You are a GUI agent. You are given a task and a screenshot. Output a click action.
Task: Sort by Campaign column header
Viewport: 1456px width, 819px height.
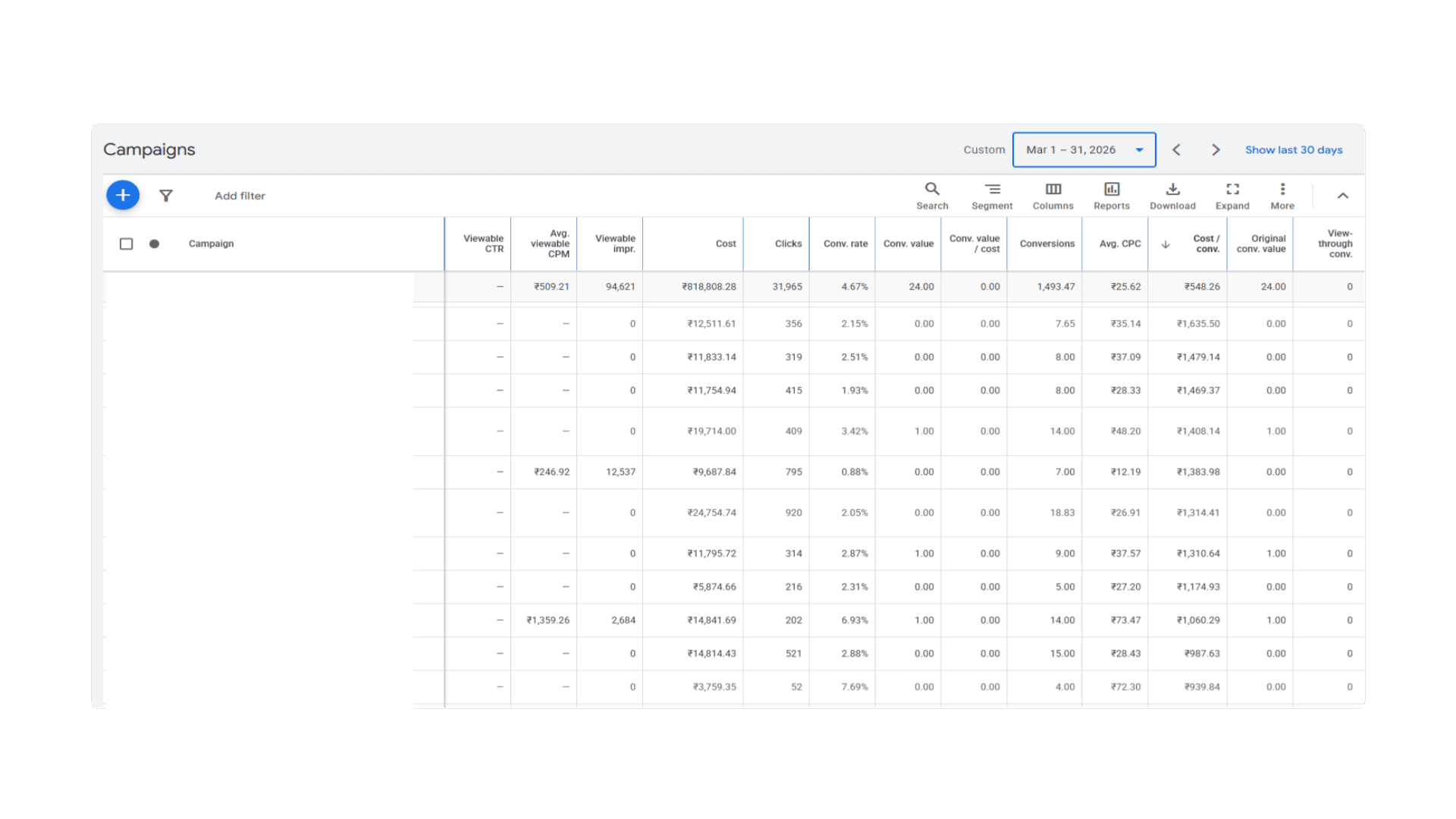click(211, 244)
